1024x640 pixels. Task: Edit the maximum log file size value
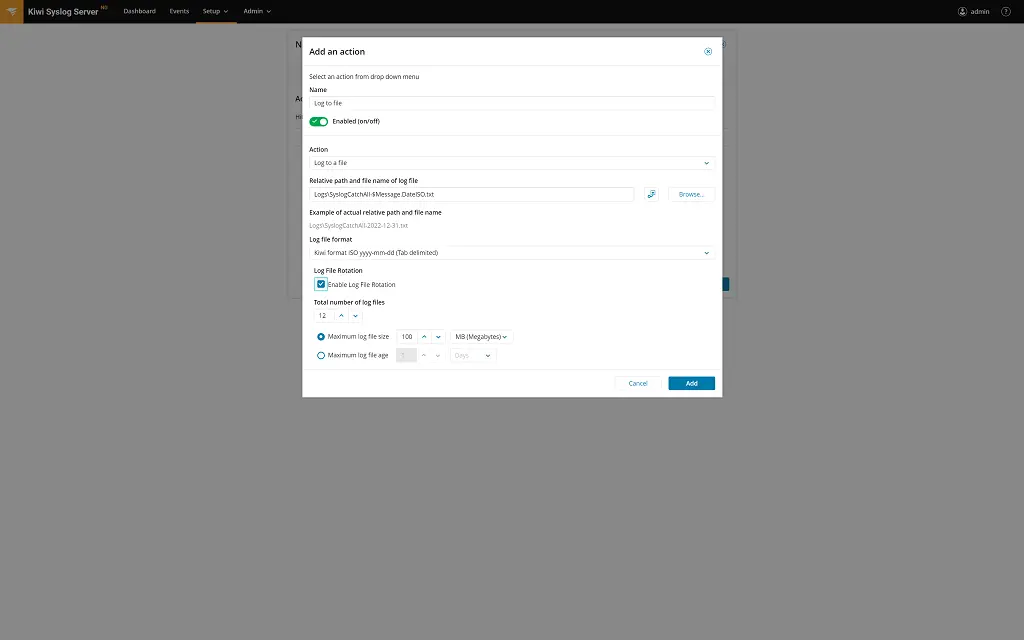click(407, 337)
